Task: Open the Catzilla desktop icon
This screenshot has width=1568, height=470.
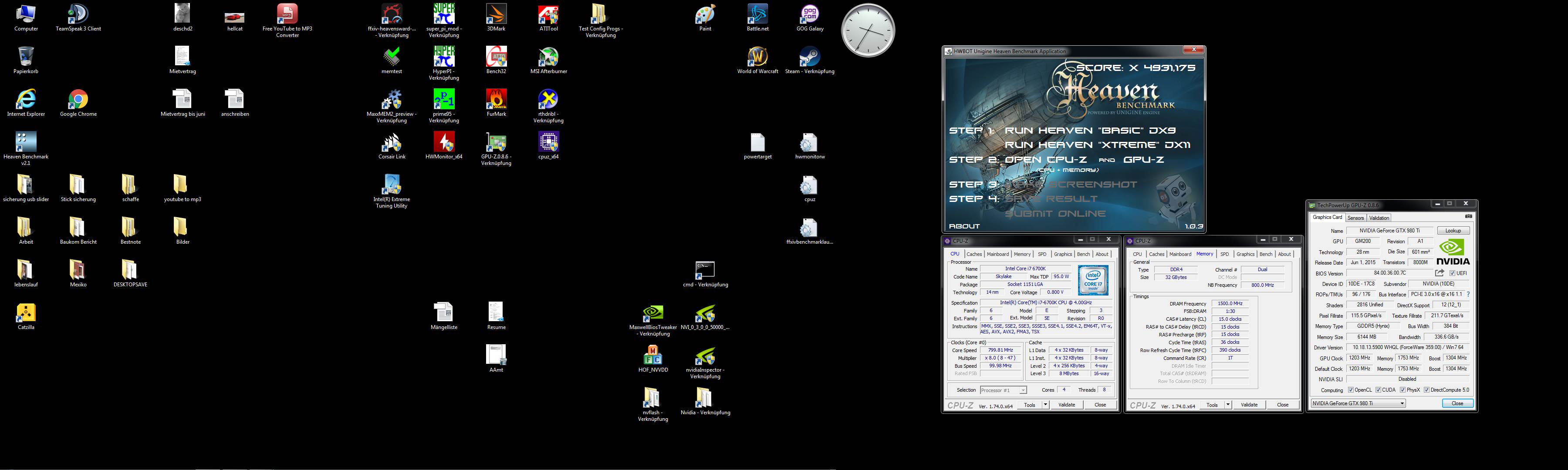Action: (x=26, y=316)
